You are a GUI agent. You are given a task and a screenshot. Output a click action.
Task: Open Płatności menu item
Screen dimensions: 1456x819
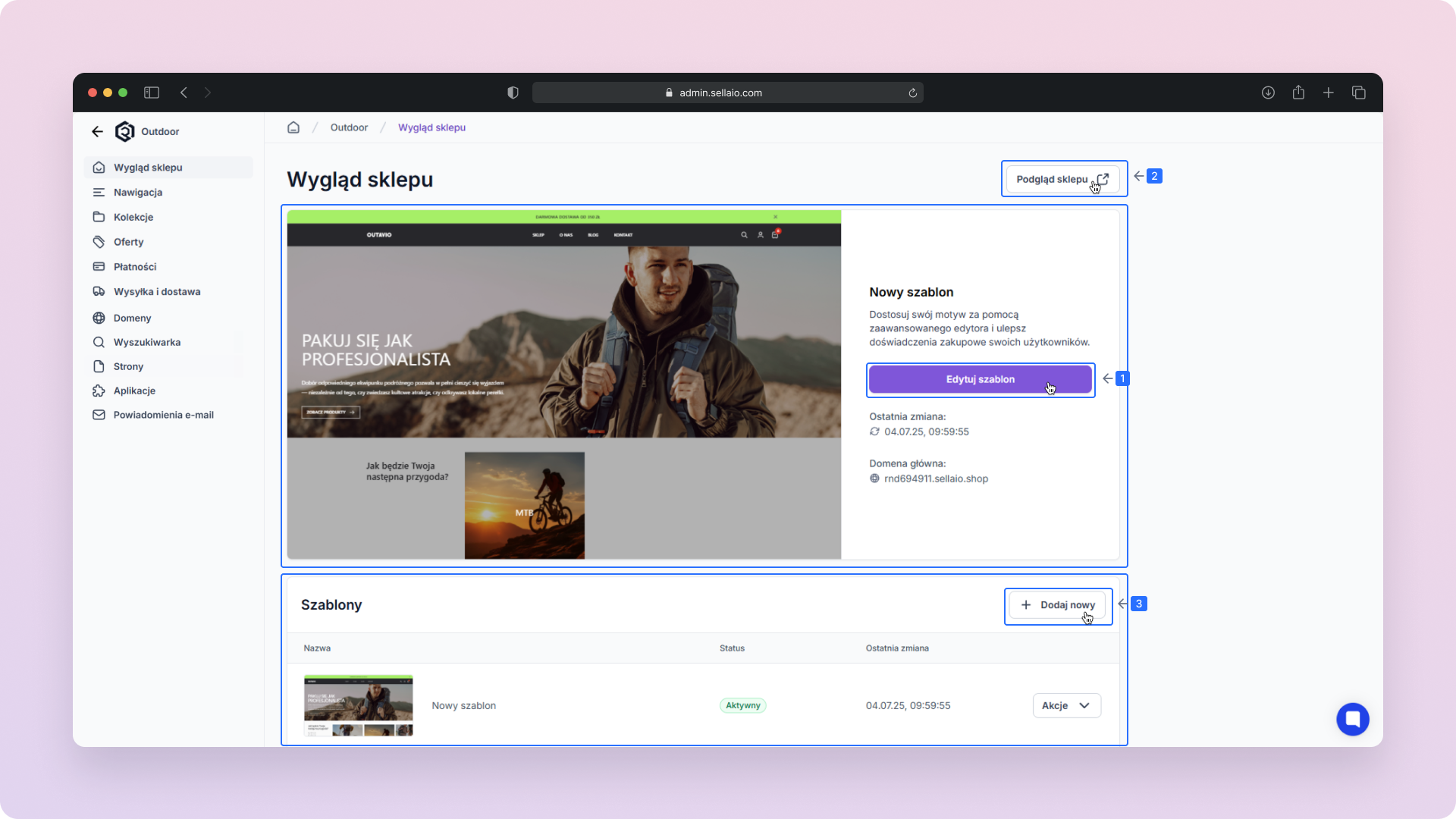[135, 267]
